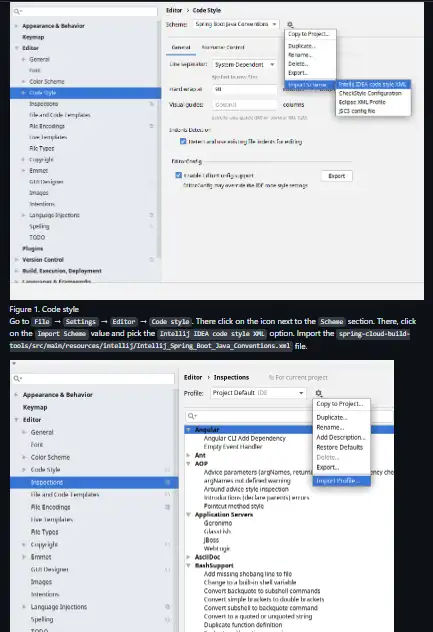433x632 pixels.
Task: Choose 'Add Description...' in the profile menu
Action: click(x=341, y=437)
